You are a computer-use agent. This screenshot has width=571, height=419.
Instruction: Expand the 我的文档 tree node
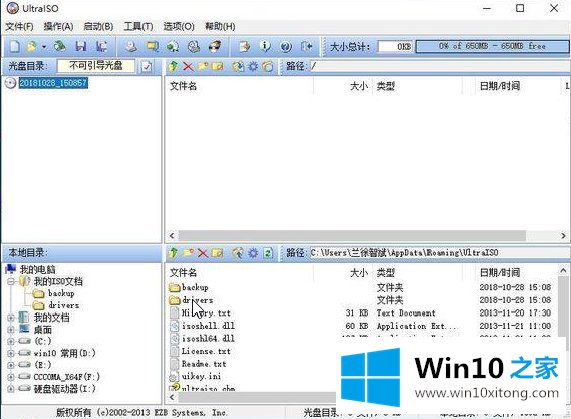(11, 318)
